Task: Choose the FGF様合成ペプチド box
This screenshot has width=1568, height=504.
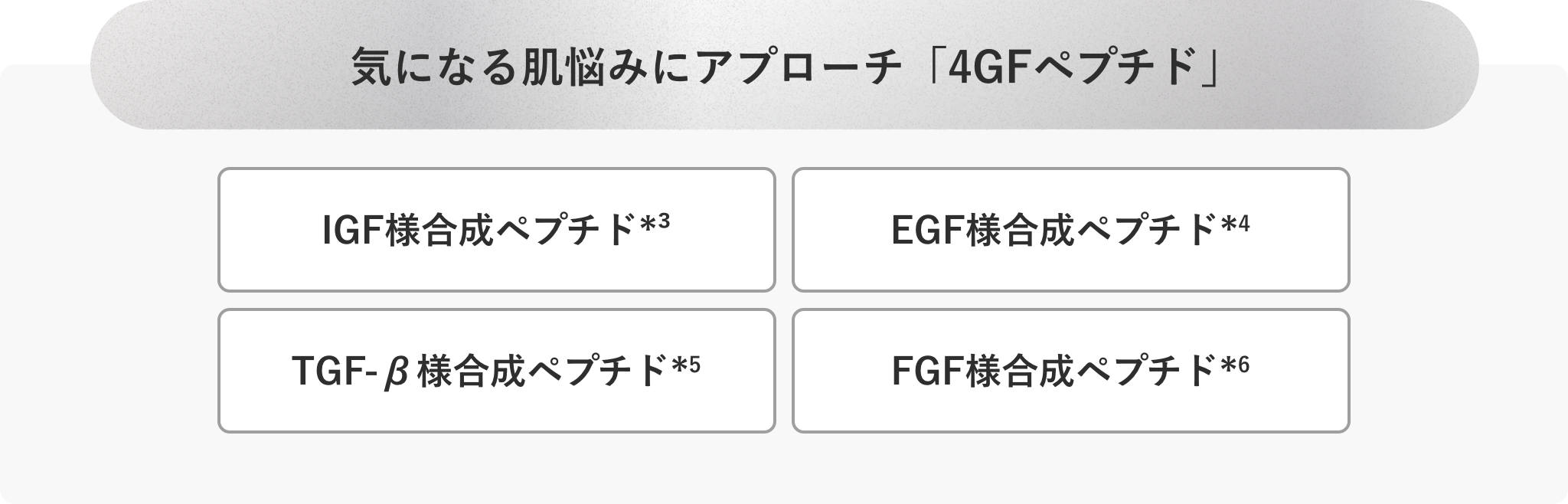Action: (1070, 371)
